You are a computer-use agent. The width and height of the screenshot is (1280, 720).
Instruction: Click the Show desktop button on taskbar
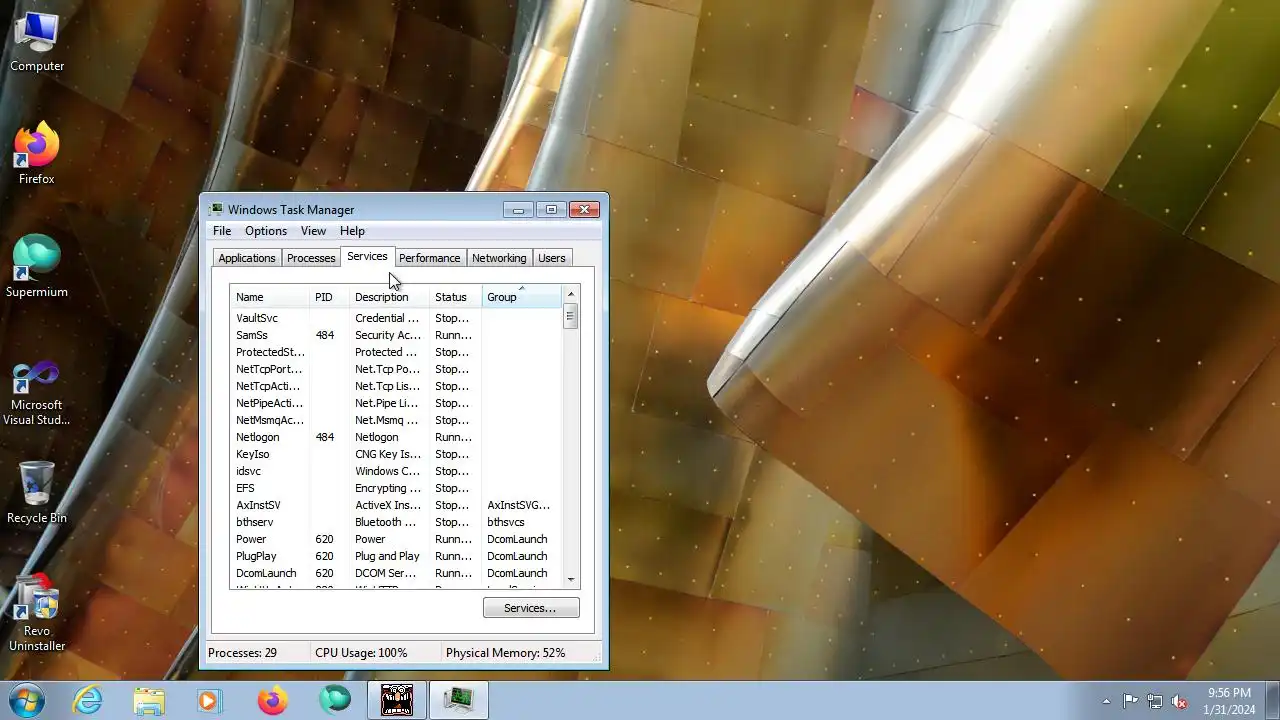point(1272,700)
